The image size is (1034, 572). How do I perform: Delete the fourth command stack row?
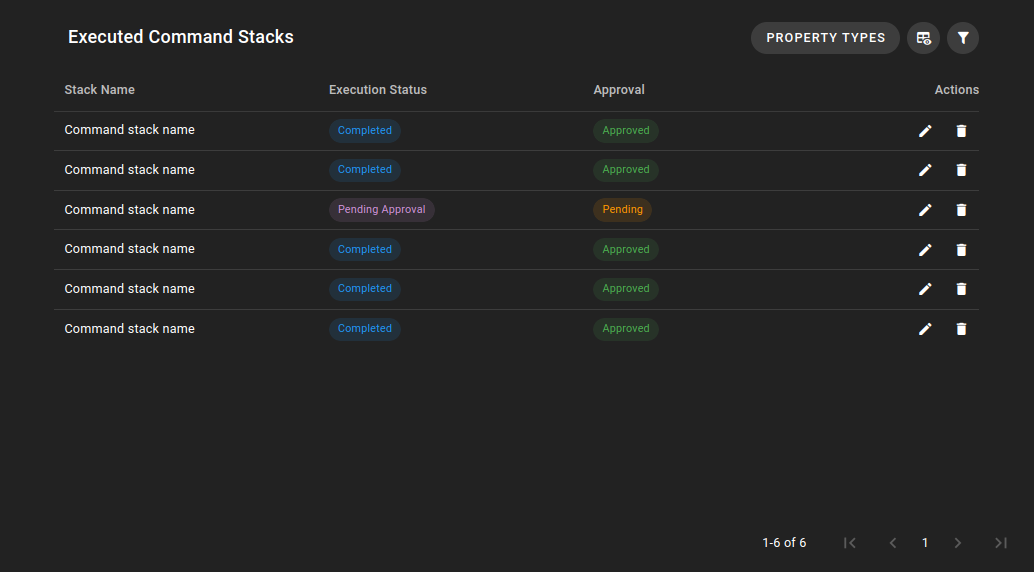pos(961,249)
